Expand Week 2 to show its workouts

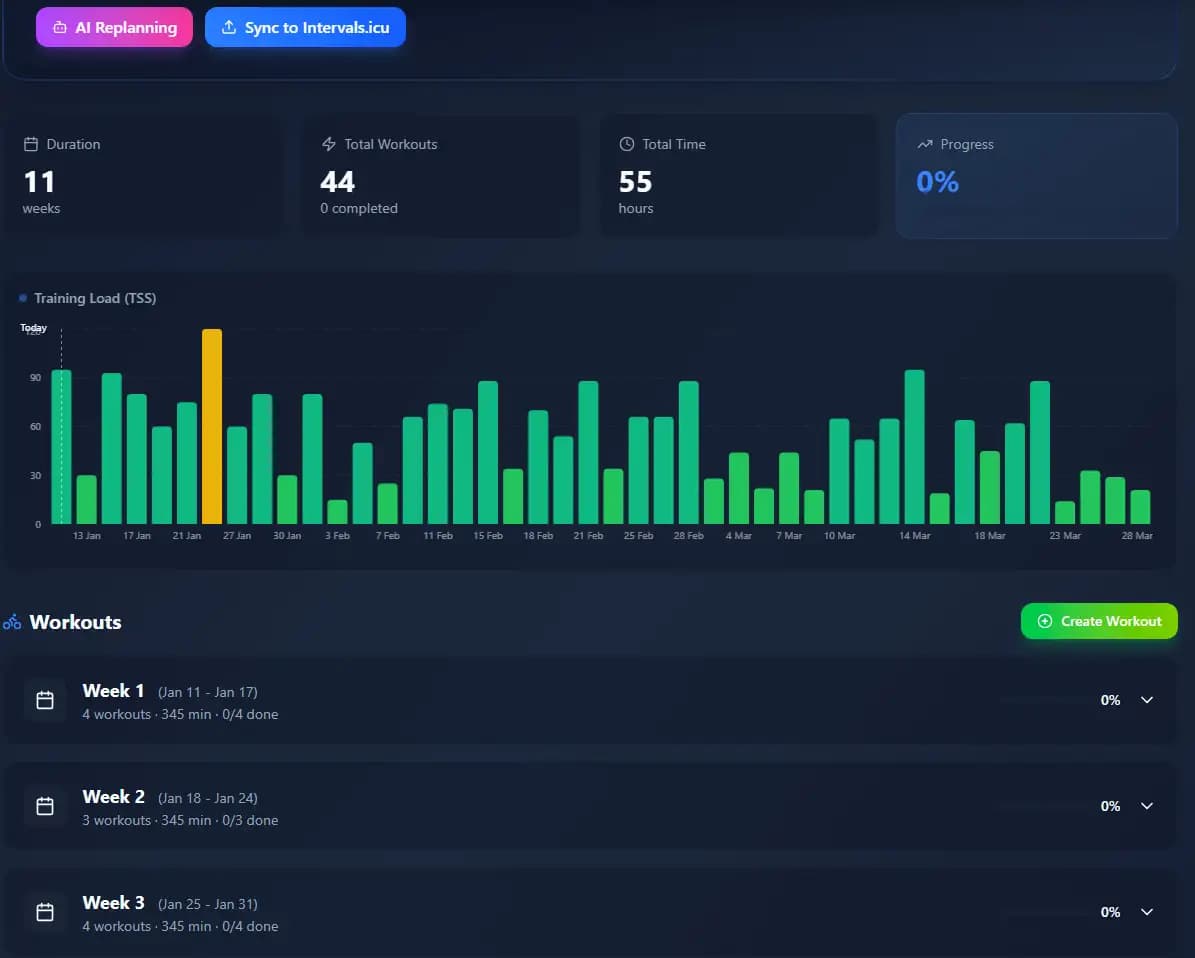1146,806
